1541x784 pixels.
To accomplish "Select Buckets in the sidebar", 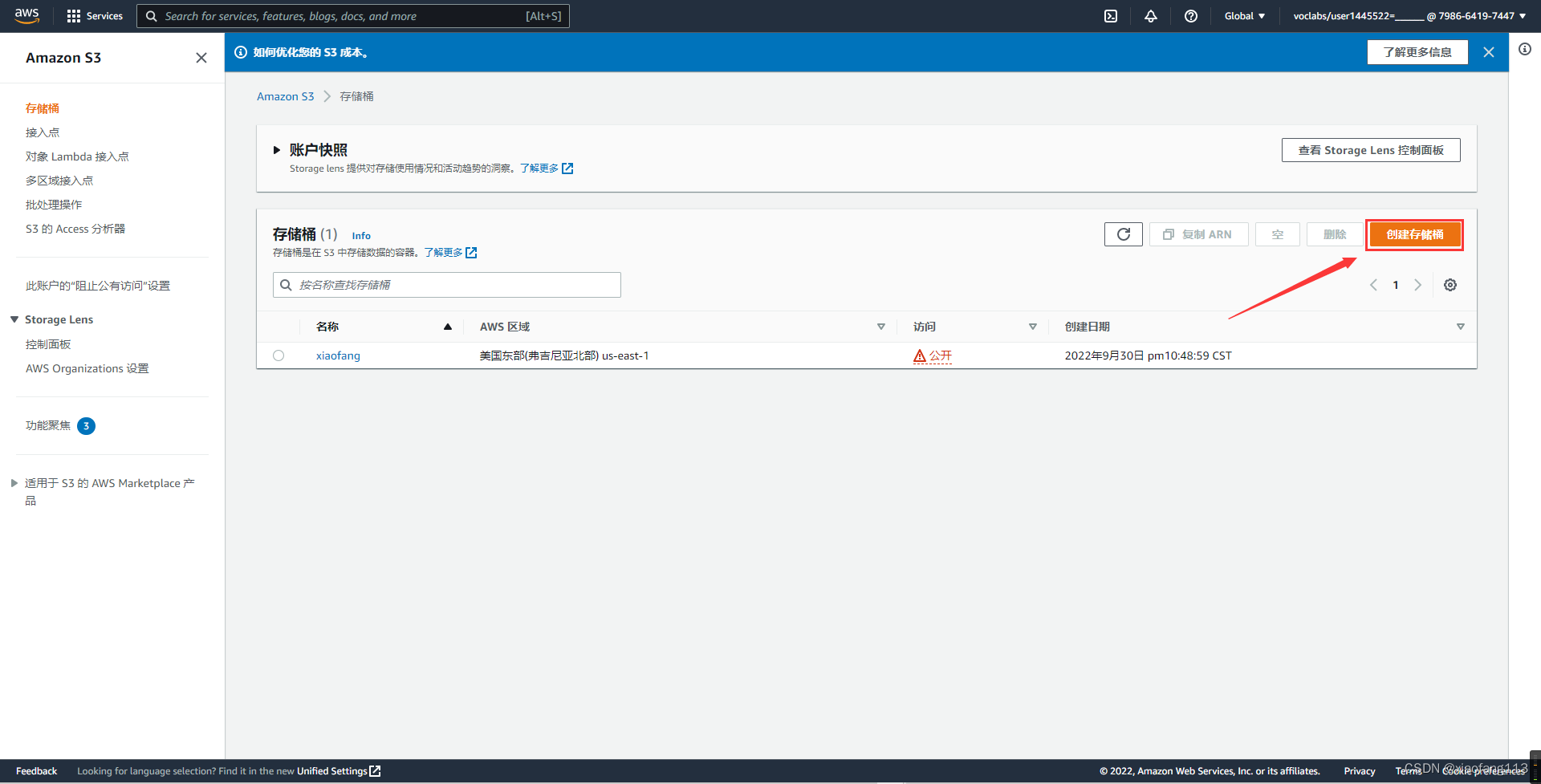I will (x=43, y=108).
